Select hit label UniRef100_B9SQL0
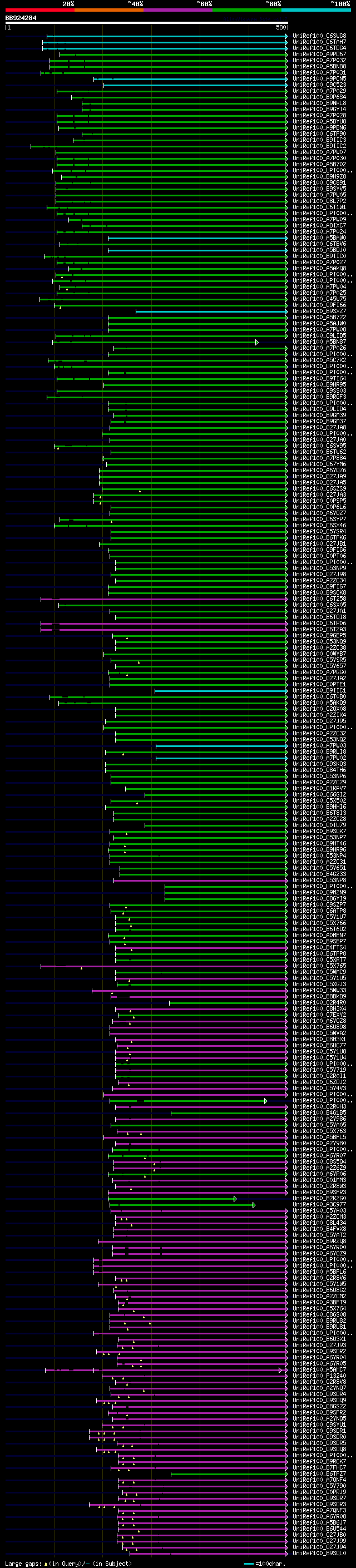The height and width of the screenshot is (1568, 356). (319, 1553)
